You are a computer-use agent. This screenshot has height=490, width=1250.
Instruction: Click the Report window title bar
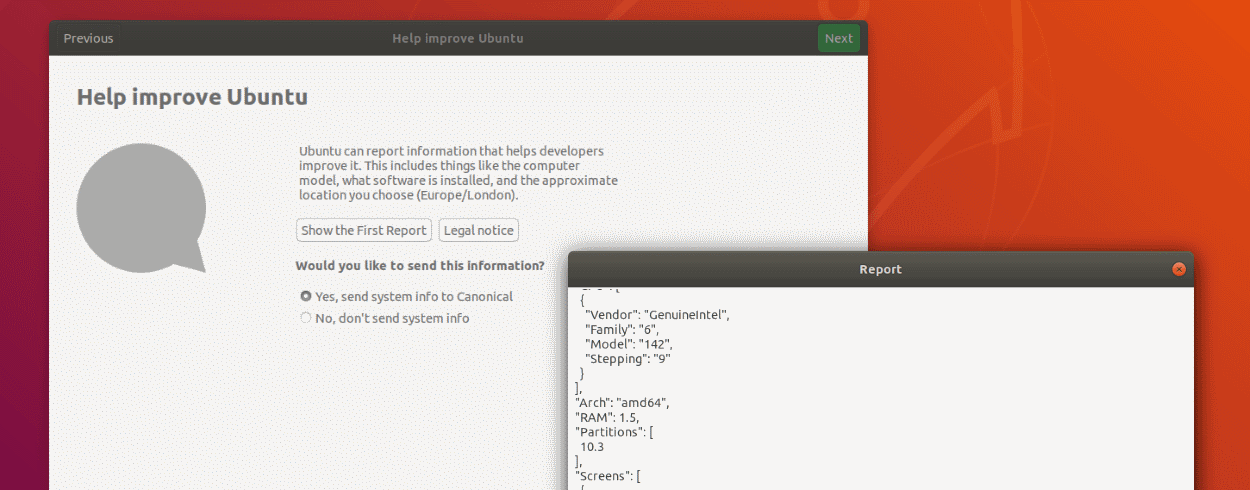(880, 269)
